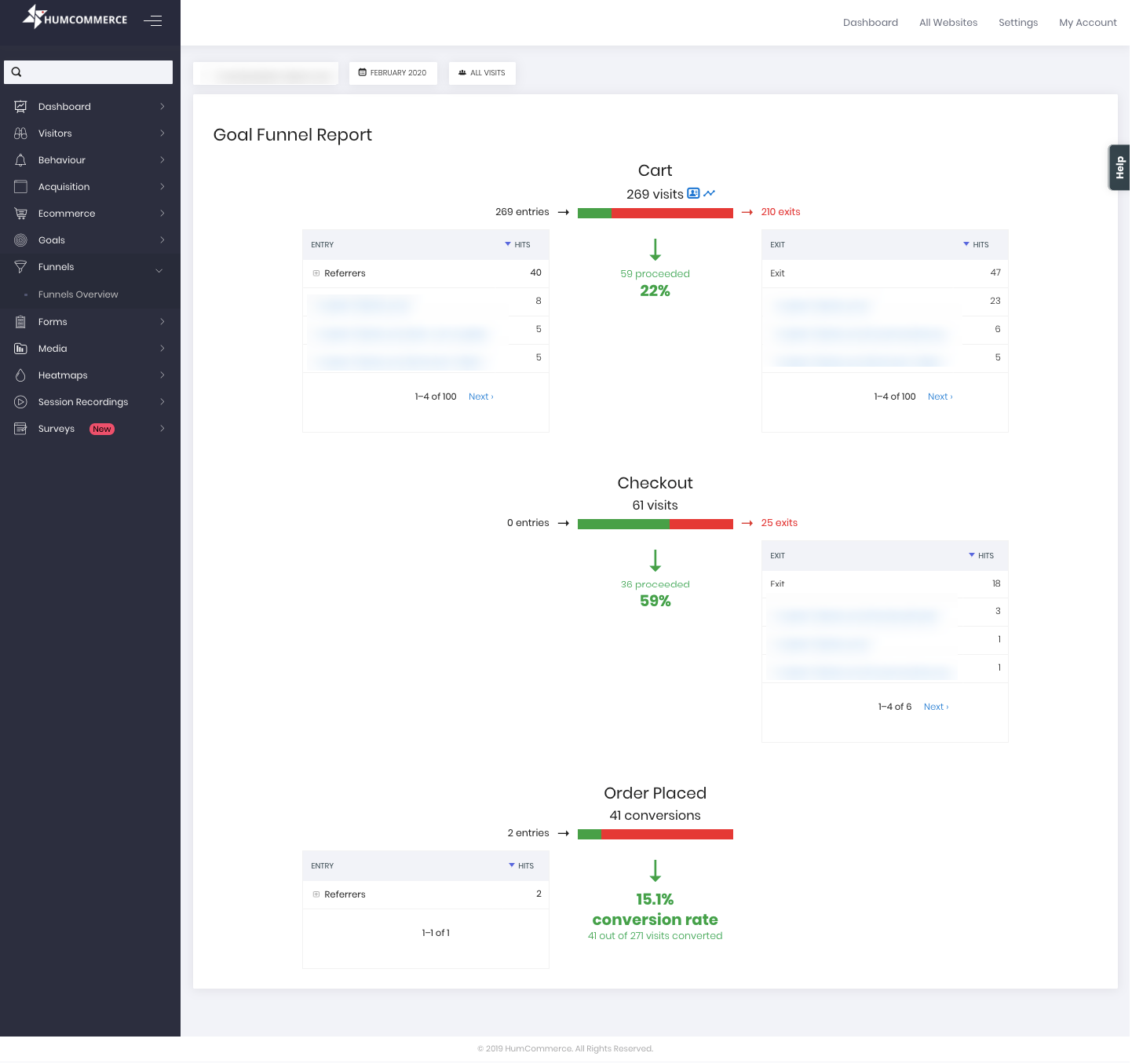Collapse the Funnels sidebar section
Screen dimensions: 1132x1064
[159, 268]
